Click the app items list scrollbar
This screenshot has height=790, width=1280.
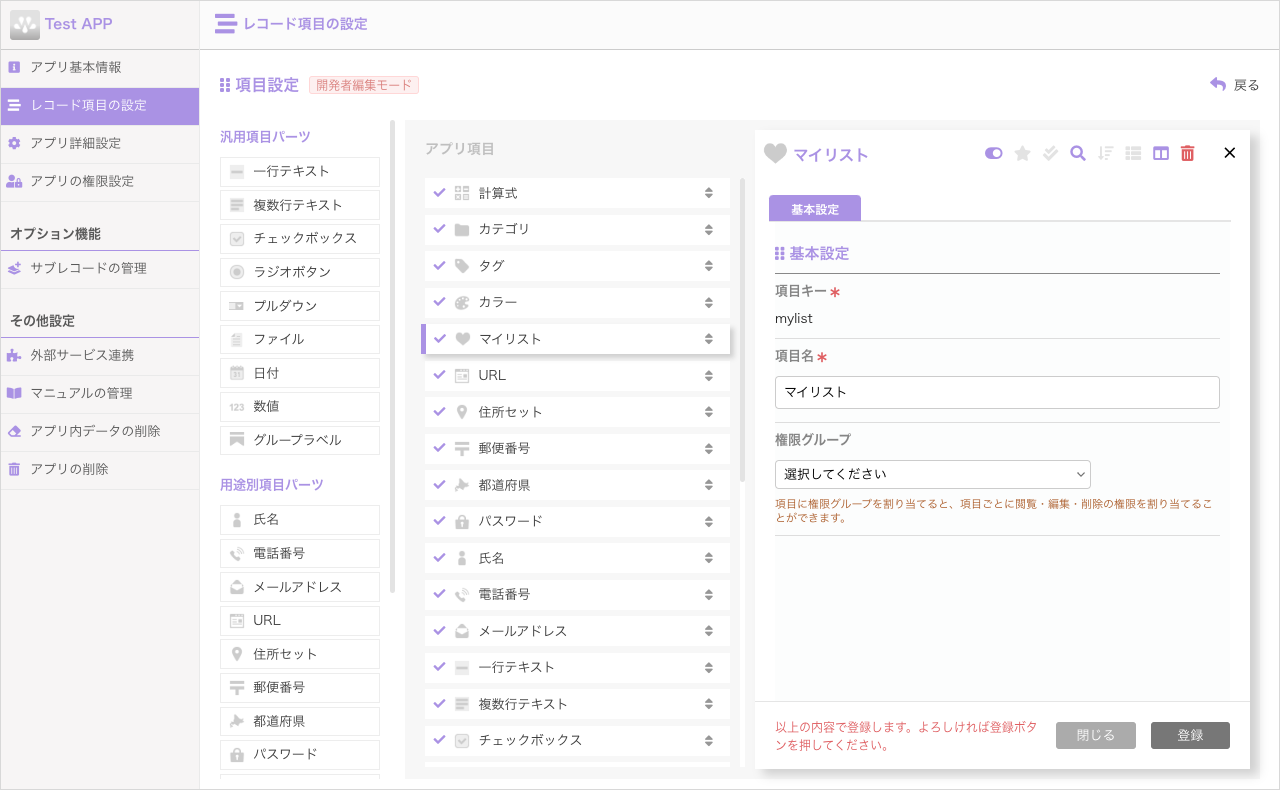point(742,330)
